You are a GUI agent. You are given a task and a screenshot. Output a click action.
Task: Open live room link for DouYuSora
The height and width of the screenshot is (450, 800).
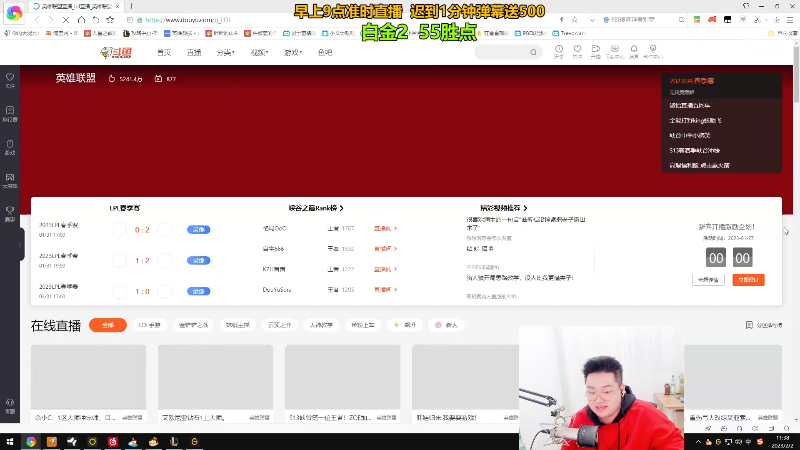point(385,290)
